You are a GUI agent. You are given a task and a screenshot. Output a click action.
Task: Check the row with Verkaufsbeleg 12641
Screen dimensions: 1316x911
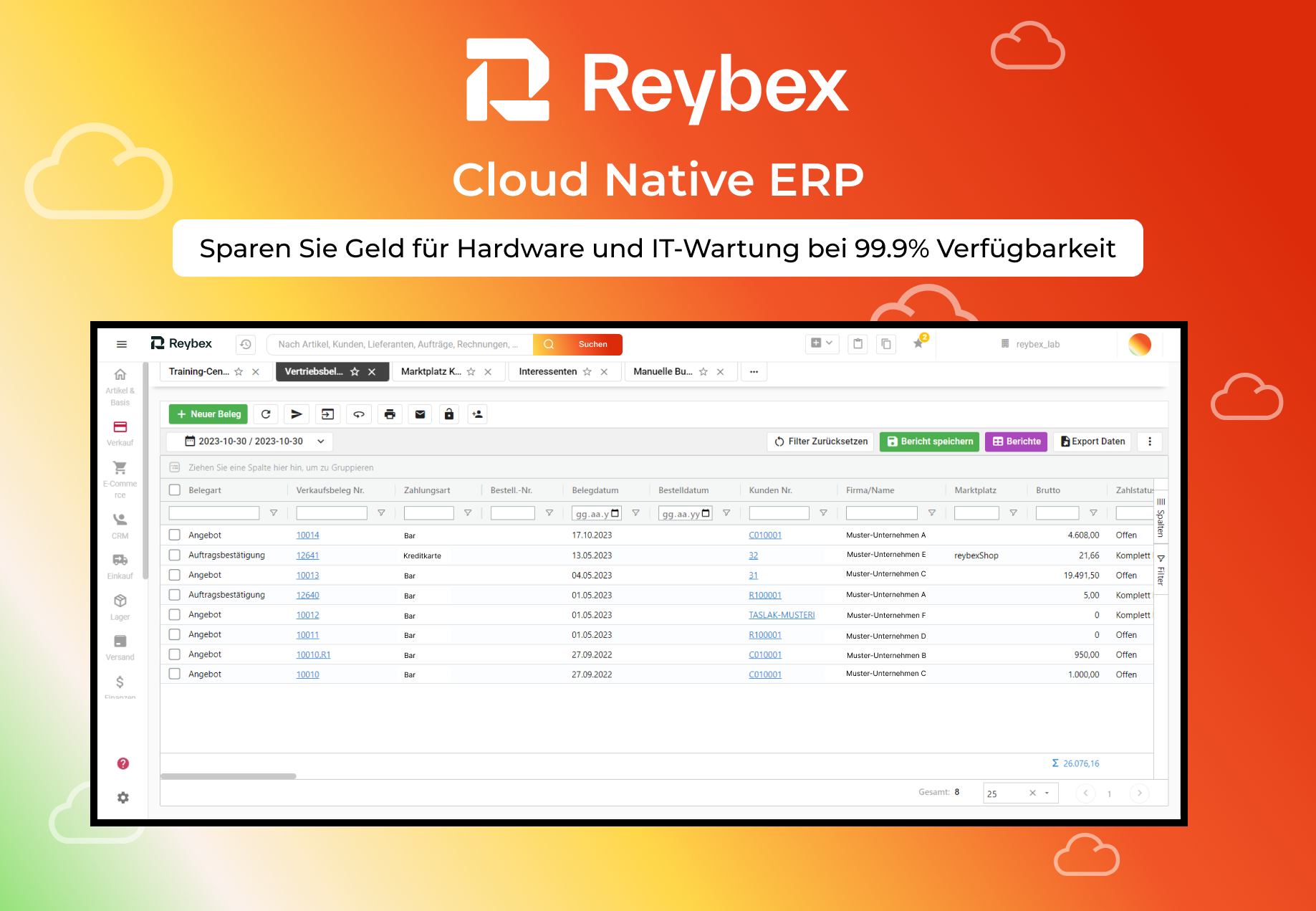[x=175, y=555]
